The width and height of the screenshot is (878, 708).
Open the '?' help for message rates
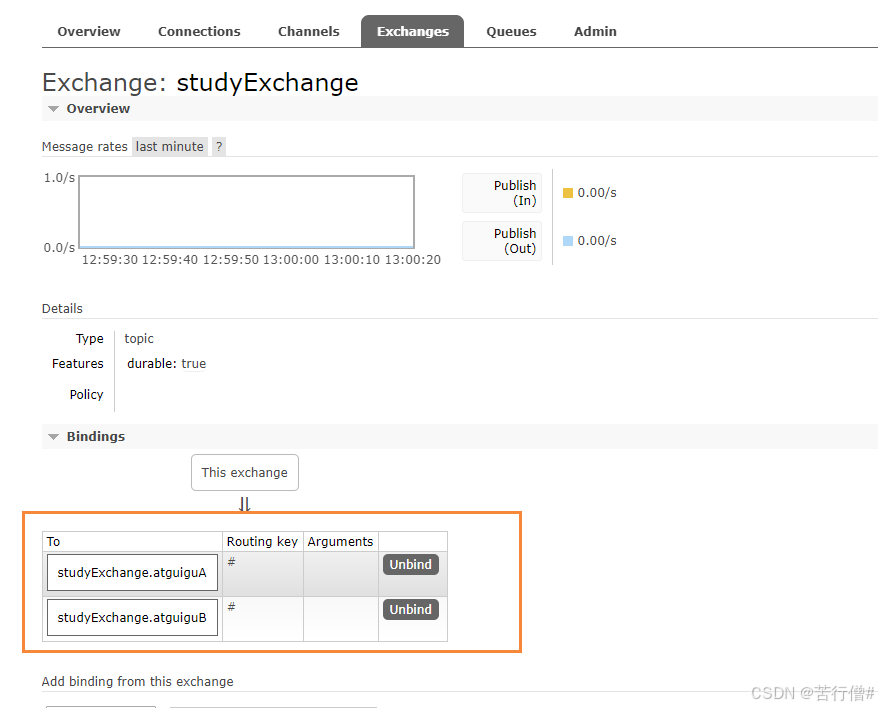tap(219, 147)
